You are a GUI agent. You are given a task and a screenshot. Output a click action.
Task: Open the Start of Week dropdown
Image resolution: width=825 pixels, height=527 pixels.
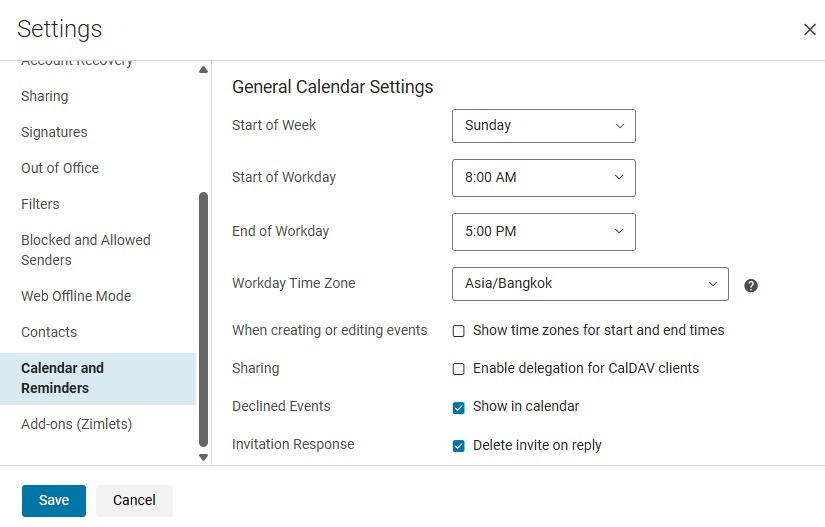point(543,126)
